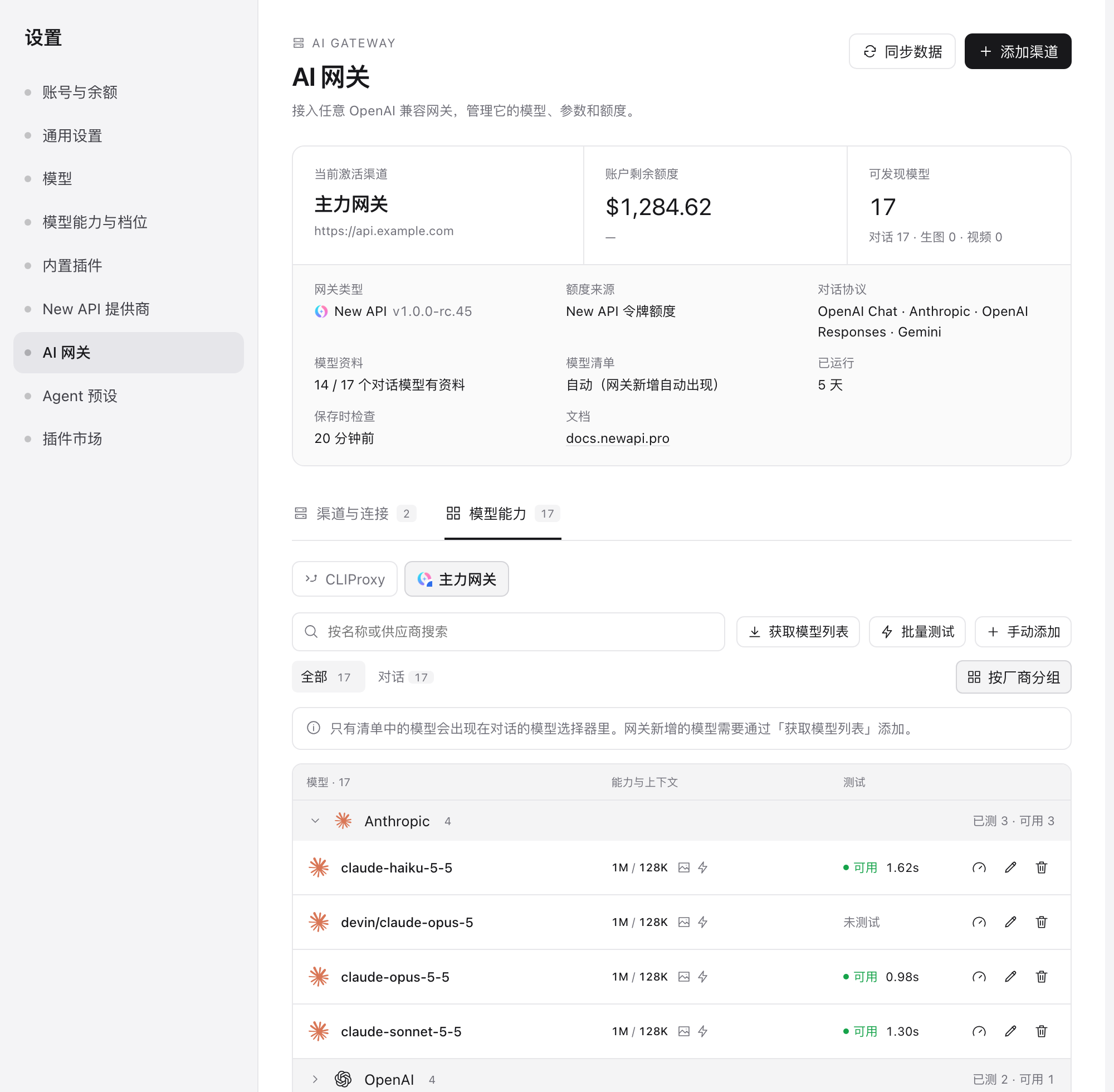Click the search magnifier icon
Viewport: 1114px width, 1092px height.
pyautogui.click(x=311, y=631)
